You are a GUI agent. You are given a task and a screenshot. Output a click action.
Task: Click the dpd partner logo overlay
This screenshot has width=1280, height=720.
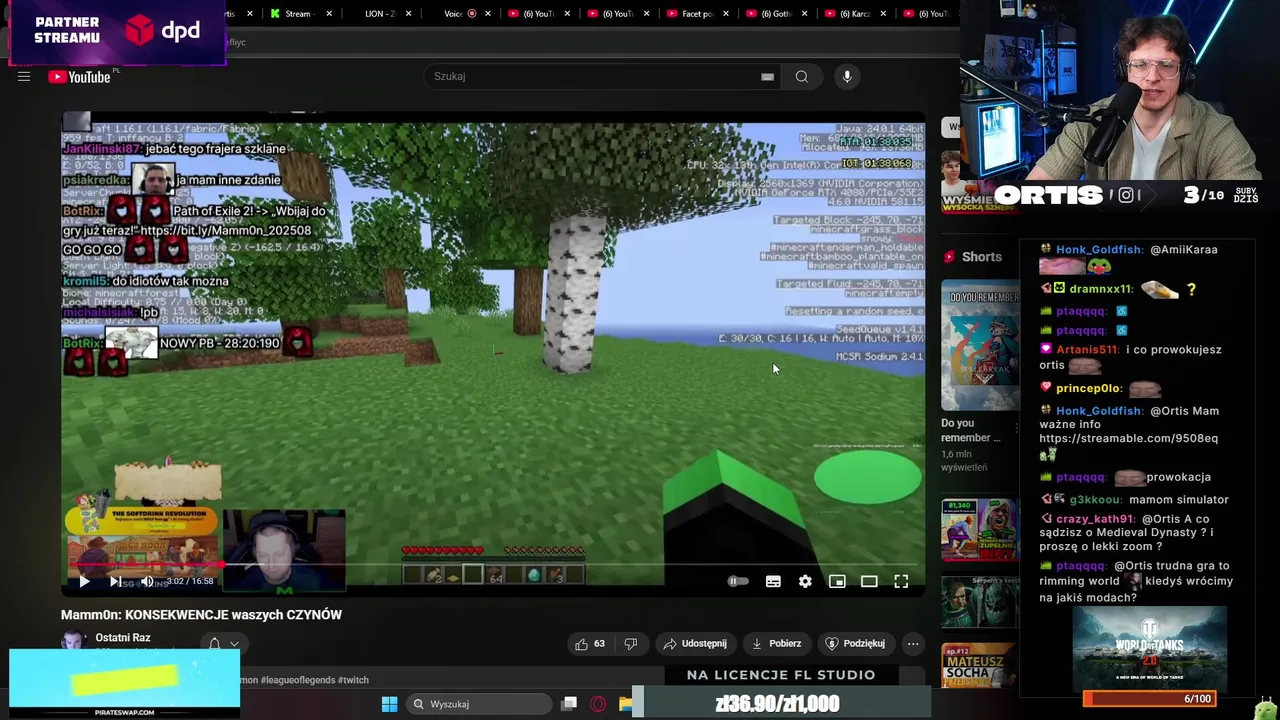[163, 30]
